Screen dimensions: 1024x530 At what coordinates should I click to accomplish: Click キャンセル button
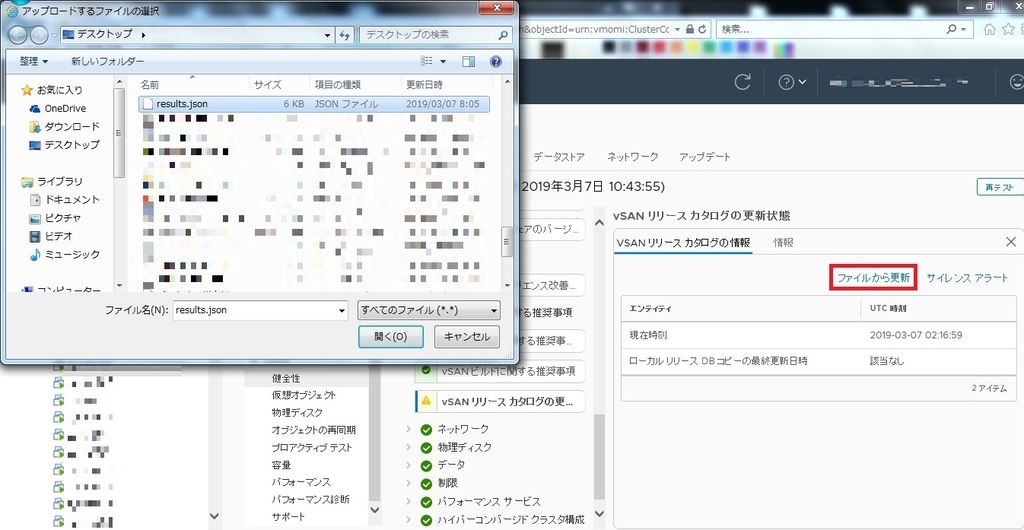(467, 336)
